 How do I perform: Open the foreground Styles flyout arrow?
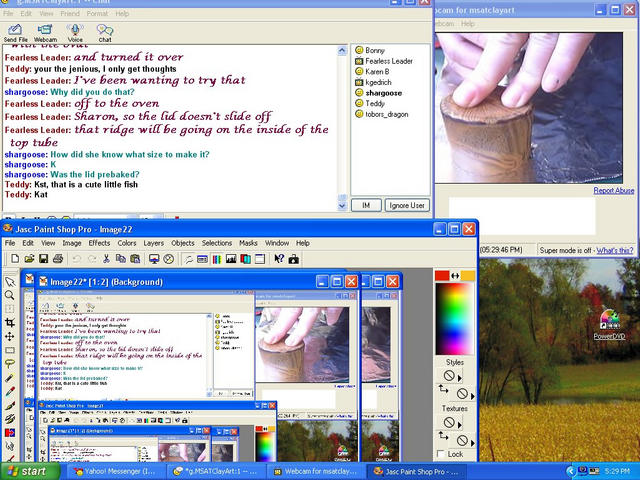pos(460,378)
